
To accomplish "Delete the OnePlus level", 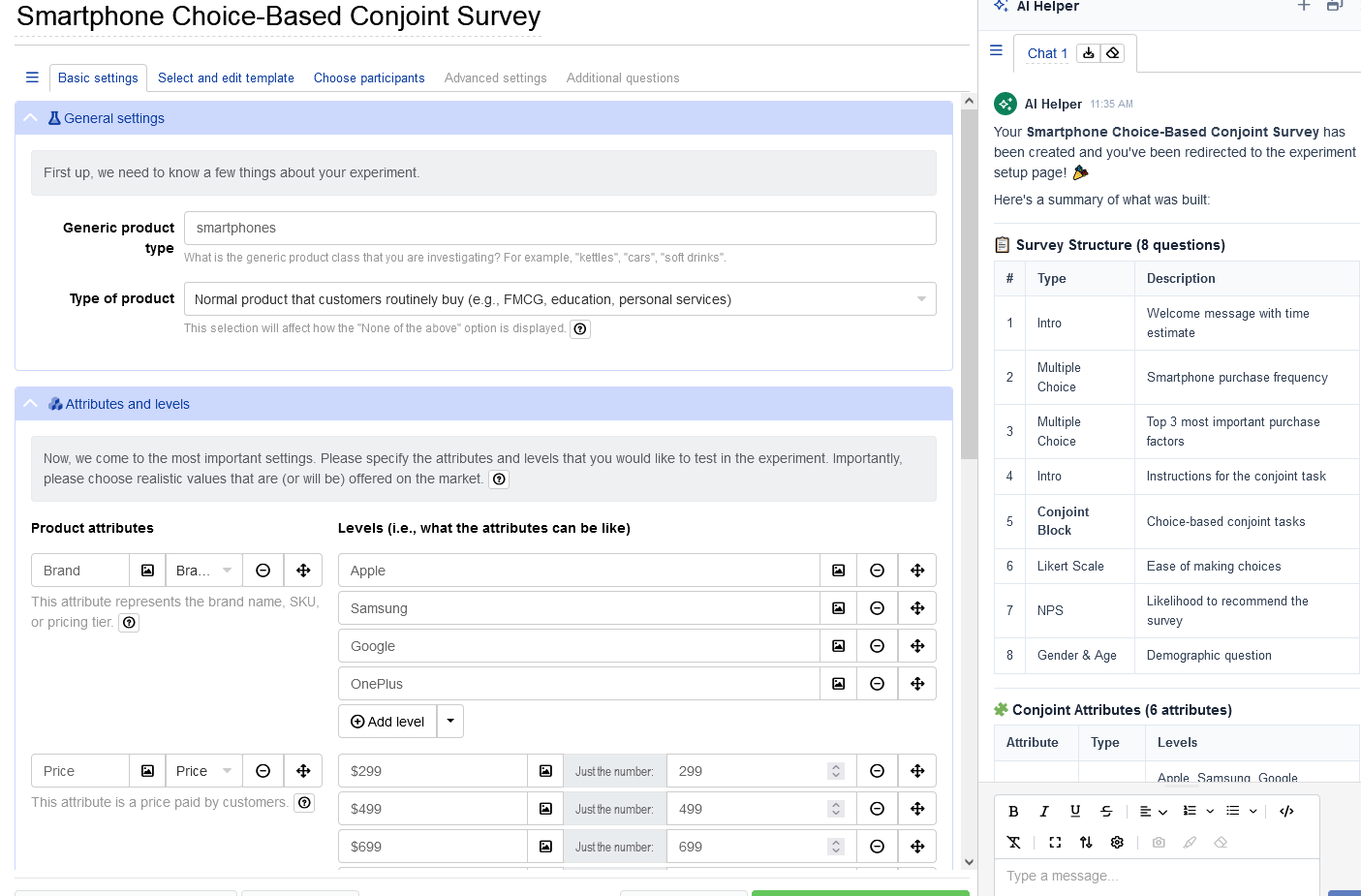I will tap(878, 684).
